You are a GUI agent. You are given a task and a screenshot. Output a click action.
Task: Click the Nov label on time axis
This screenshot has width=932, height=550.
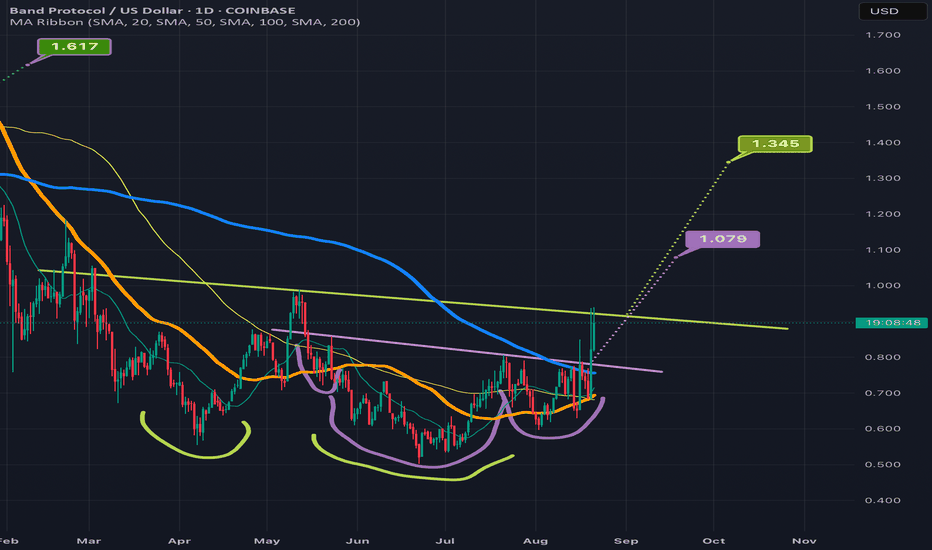pyautogui.click(x=804, y=541)
